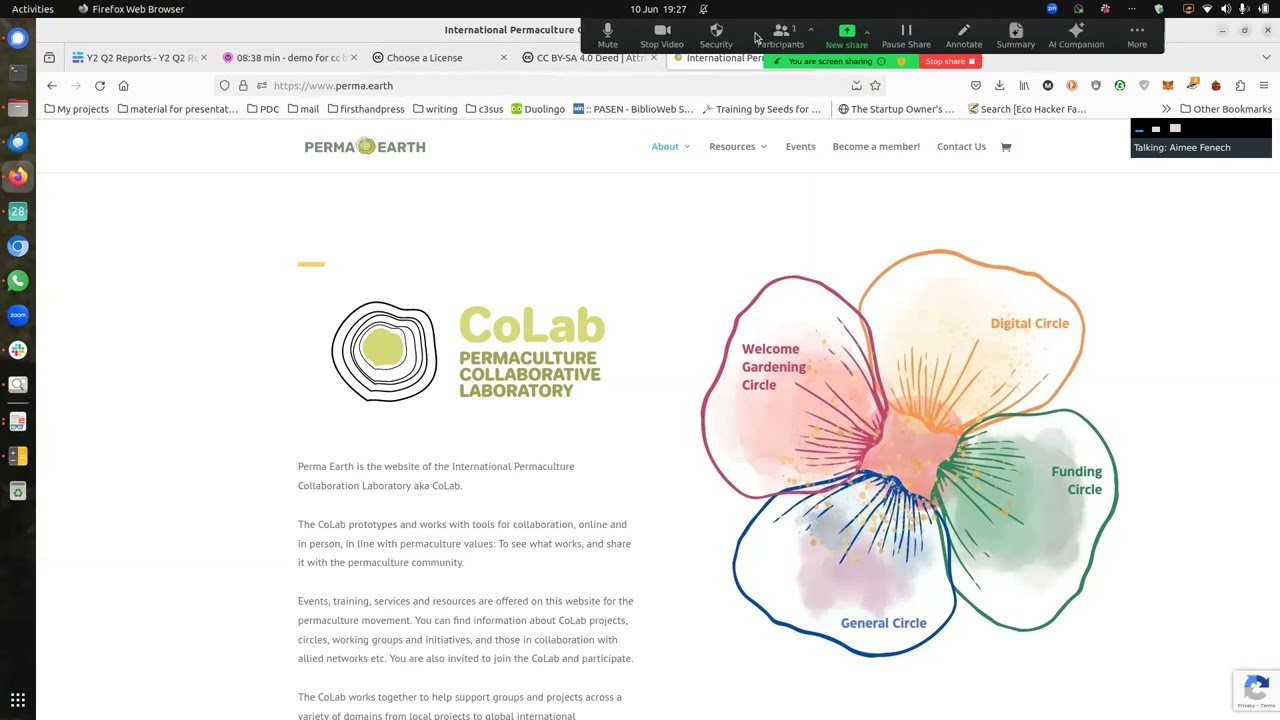Close the Choose a License tab
This screenshot has height=720, width=1280.
coord(504,58)
